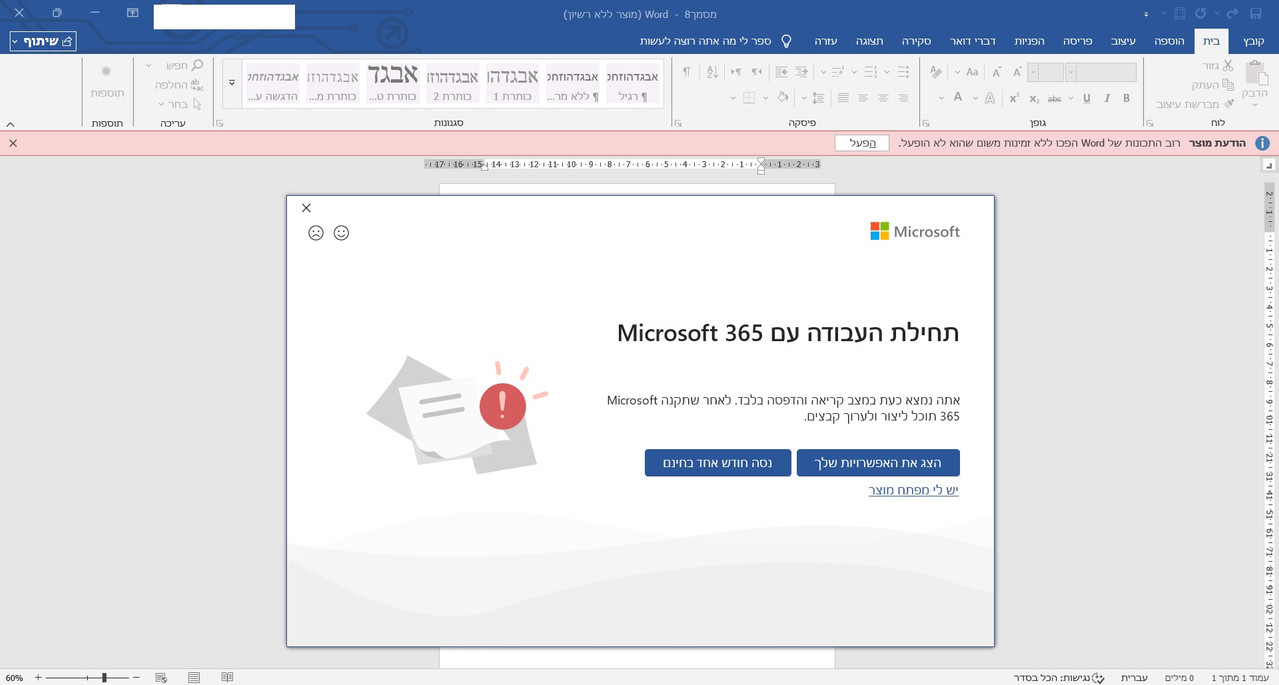Click the Justify alignment icon
Image resolution: width=1279 pixels, height=685 pixels.
[843, 98]
